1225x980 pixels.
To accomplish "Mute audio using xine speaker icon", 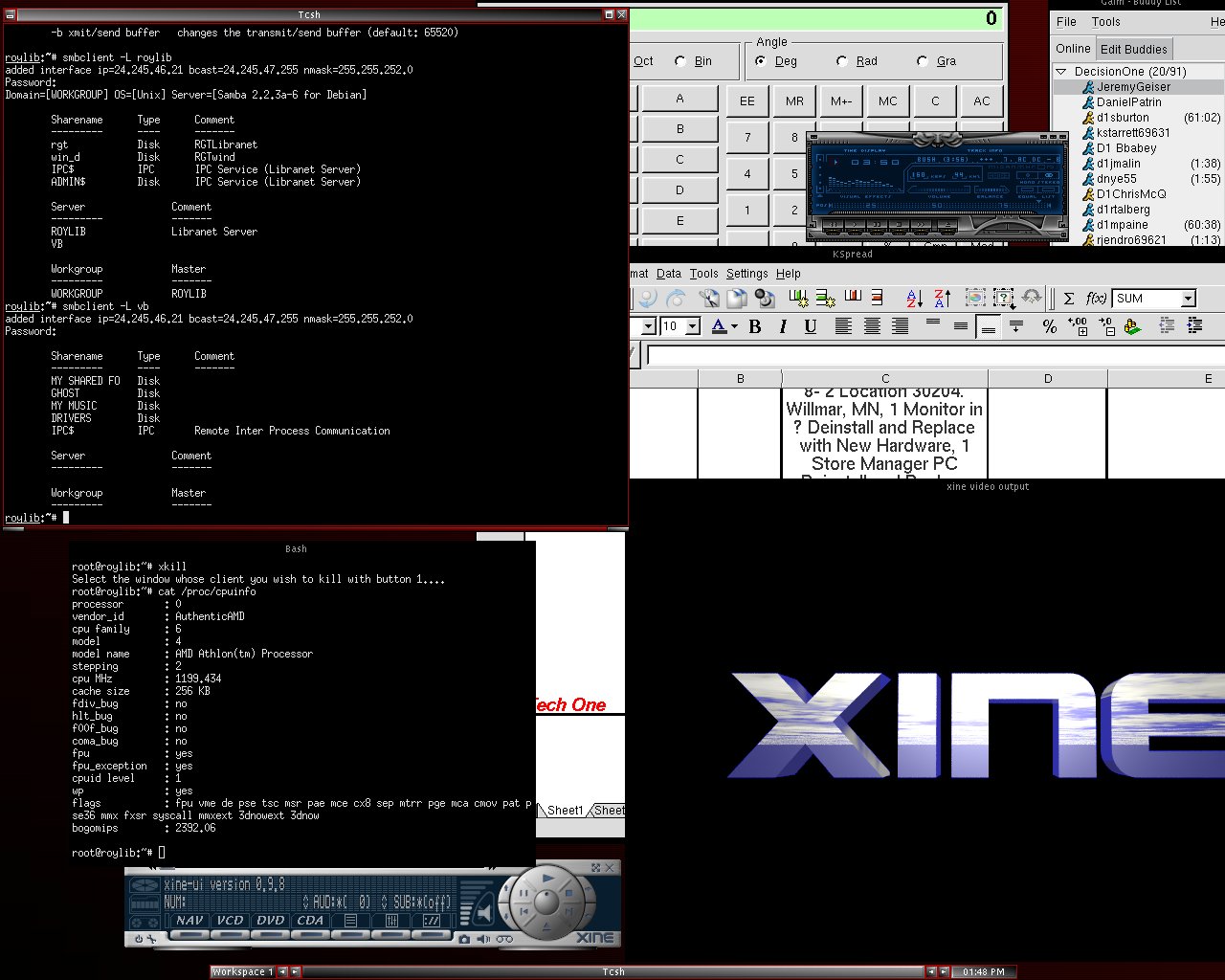I will [484, 939].
